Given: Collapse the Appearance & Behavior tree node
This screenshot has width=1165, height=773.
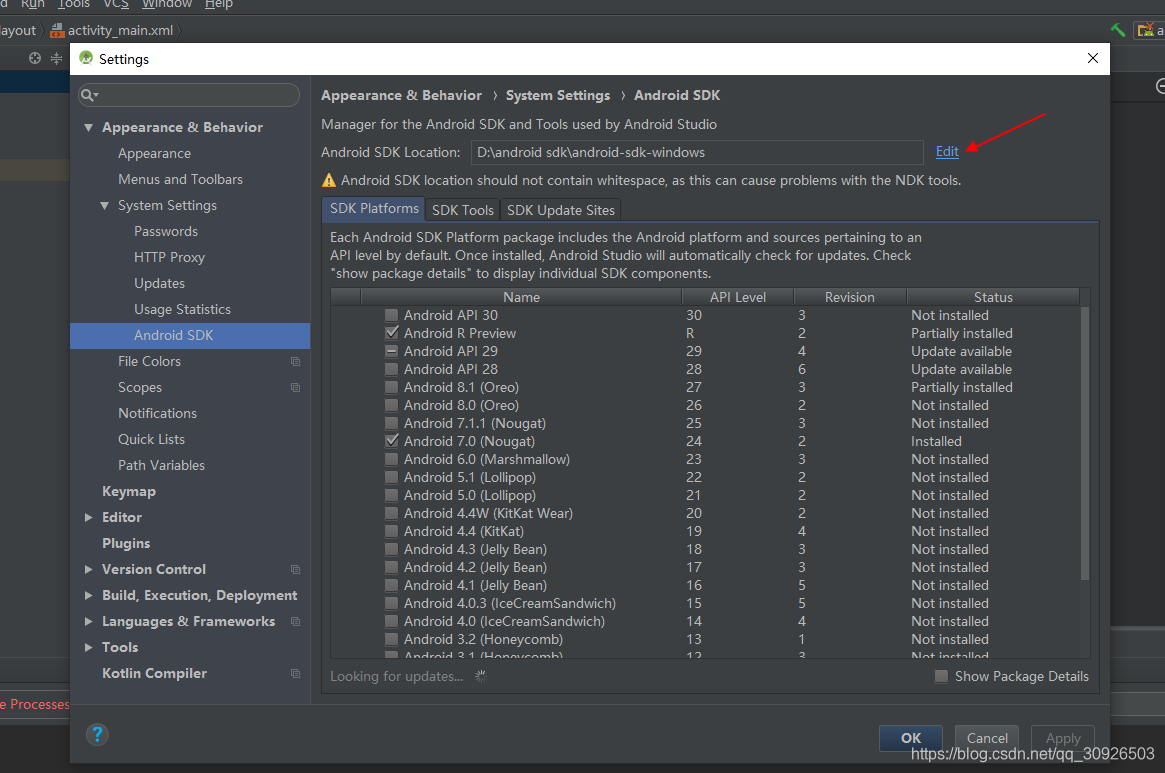Looking at the screenshot, I should click(88, 127).
